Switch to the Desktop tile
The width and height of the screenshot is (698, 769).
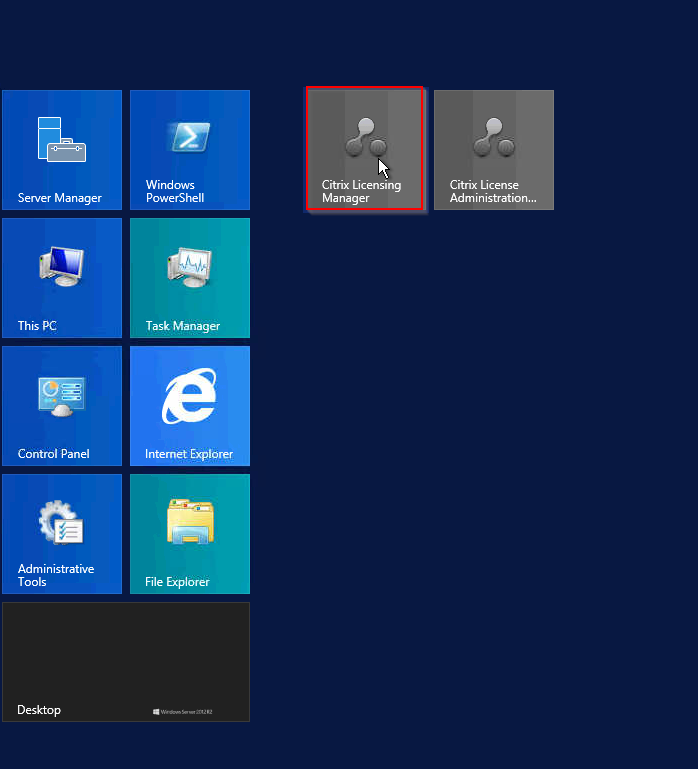pyautogui.click(x=126, y=662)
